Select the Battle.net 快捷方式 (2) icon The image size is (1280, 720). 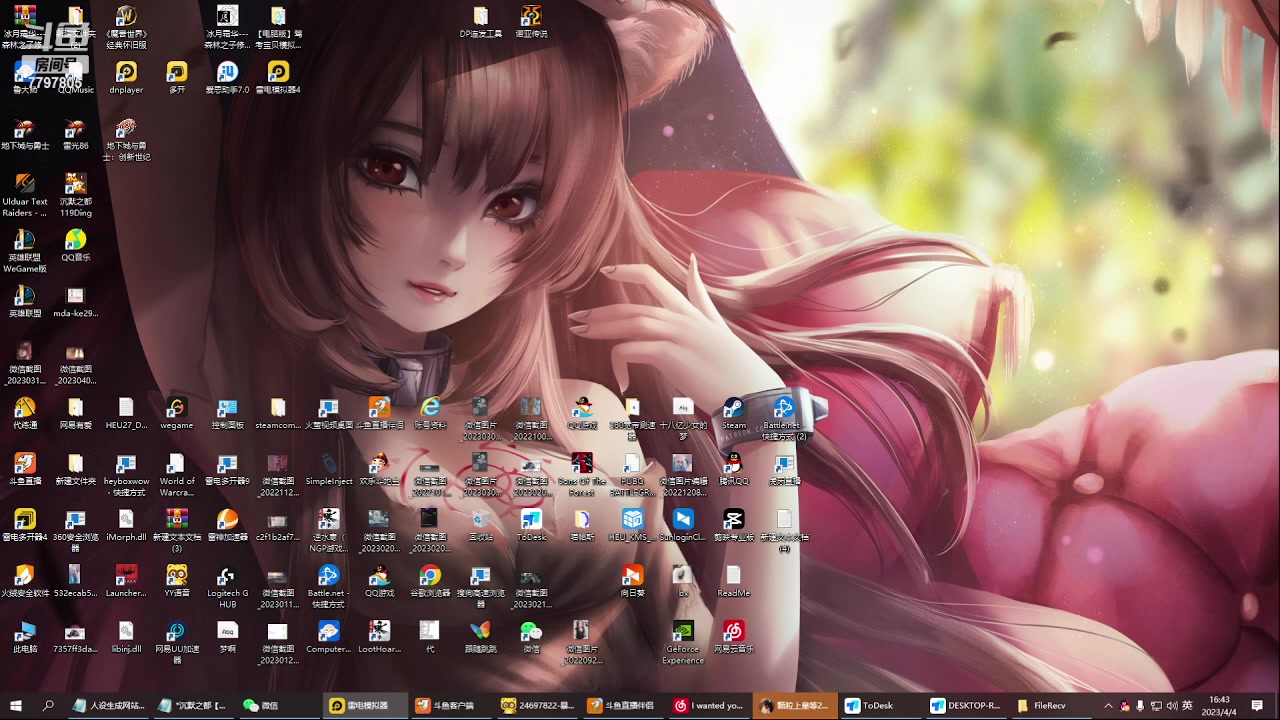coord(784,419)
